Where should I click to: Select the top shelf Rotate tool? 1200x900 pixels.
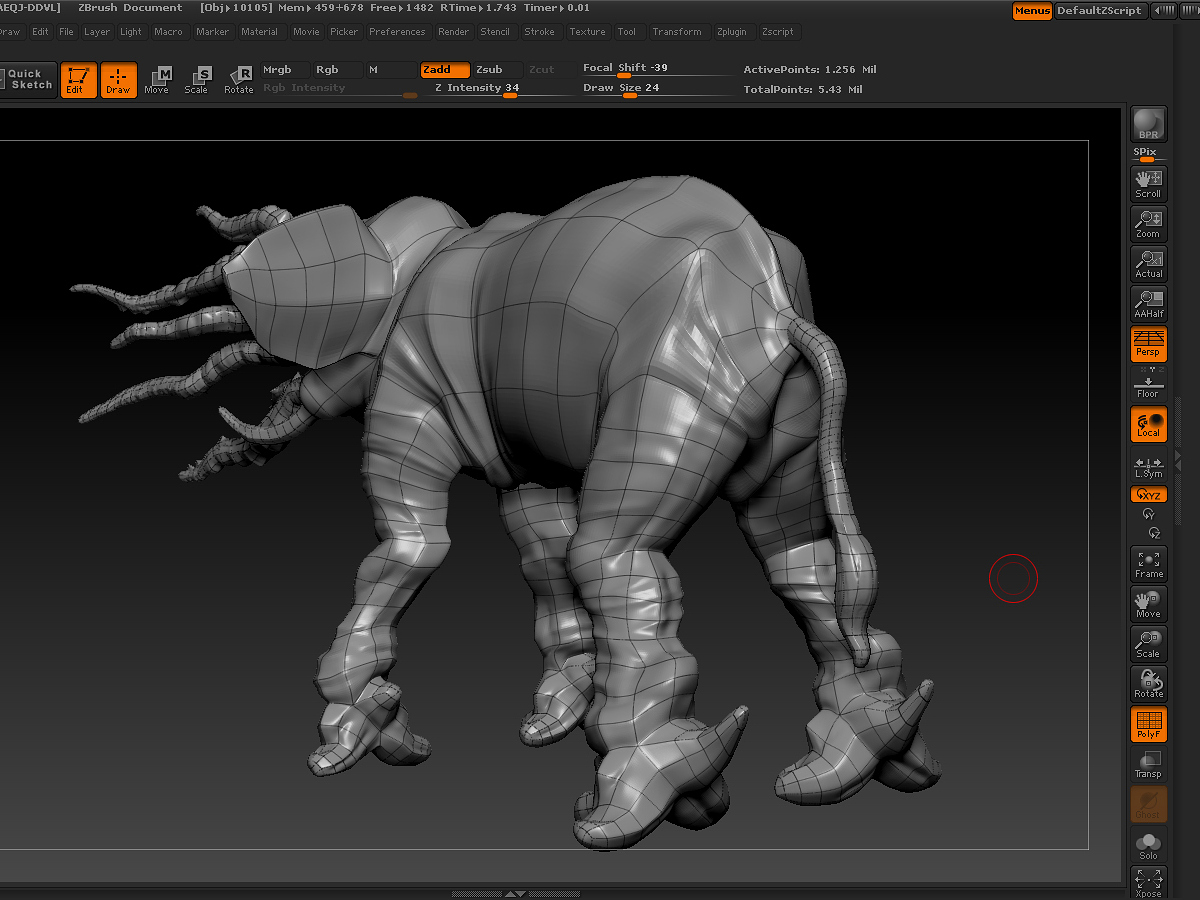[x=238, y=80]
